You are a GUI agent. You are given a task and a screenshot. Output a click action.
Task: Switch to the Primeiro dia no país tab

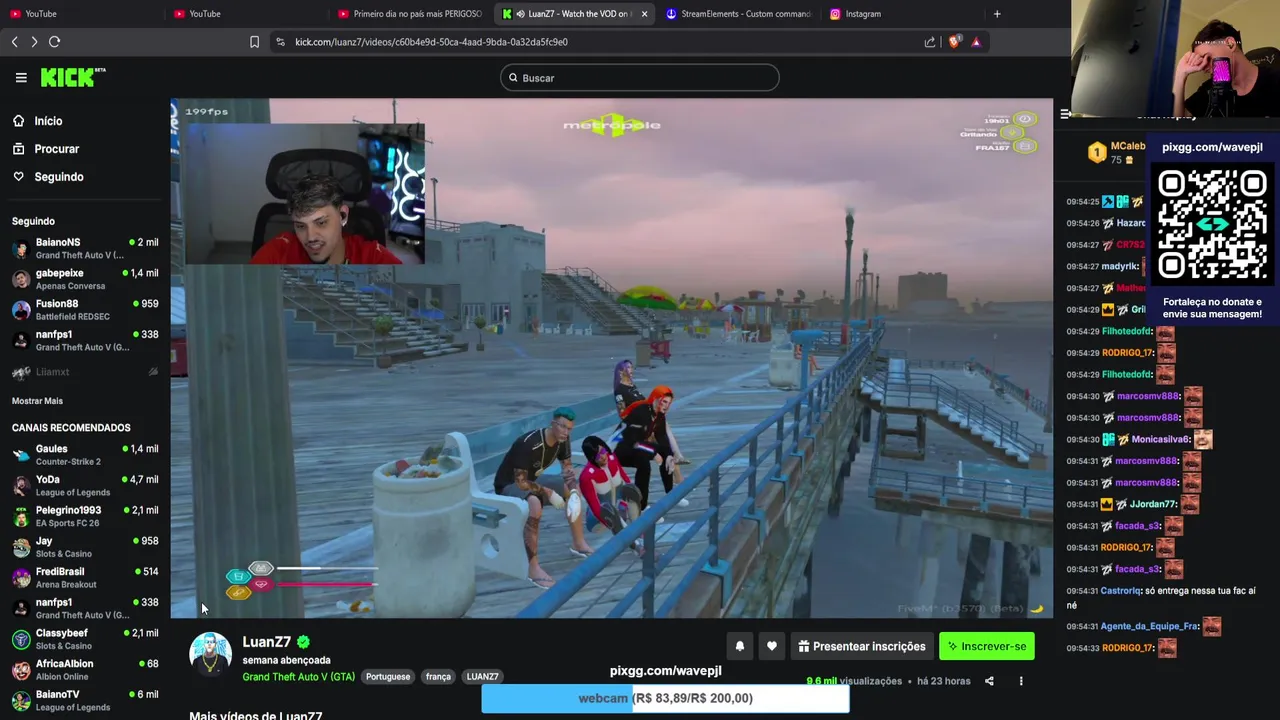click(410, 14)
